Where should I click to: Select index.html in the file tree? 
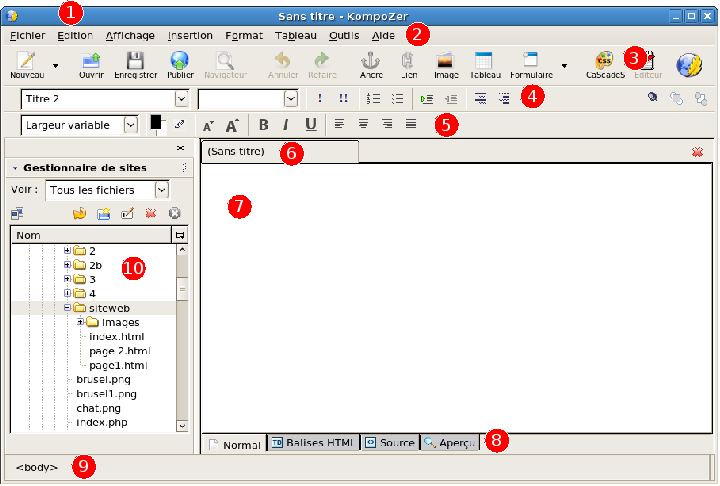pos(117,337)
